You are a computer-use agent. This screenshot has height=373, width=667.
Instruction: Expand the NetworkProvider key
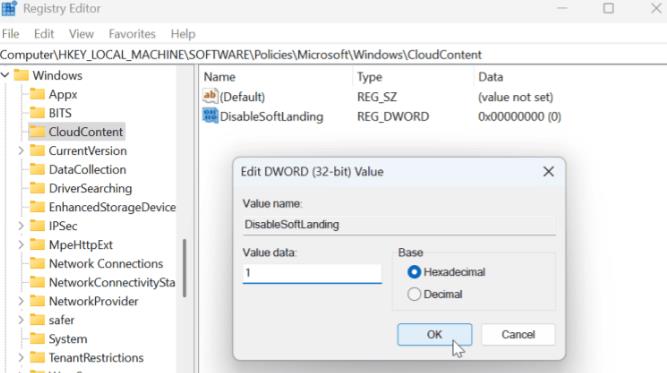tap(21, 301)
